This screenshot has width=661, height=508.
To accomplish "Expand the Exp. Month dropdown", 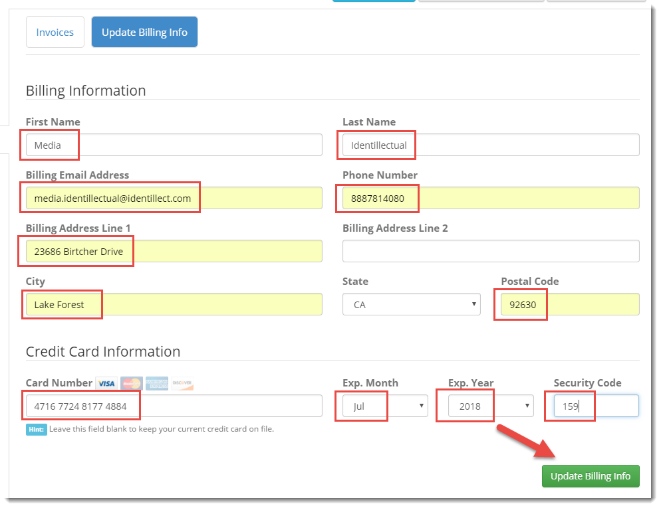I will (385, 406).
